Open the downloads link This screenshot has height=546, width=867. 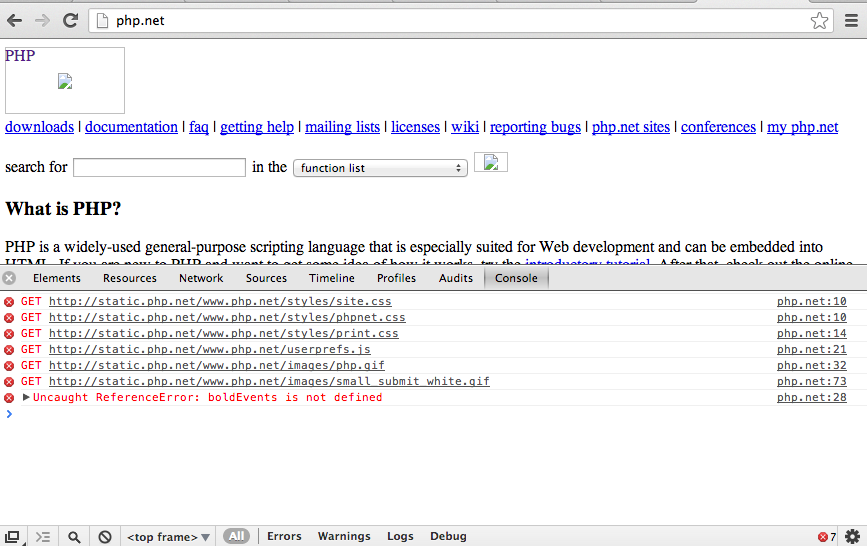point(39,127)
